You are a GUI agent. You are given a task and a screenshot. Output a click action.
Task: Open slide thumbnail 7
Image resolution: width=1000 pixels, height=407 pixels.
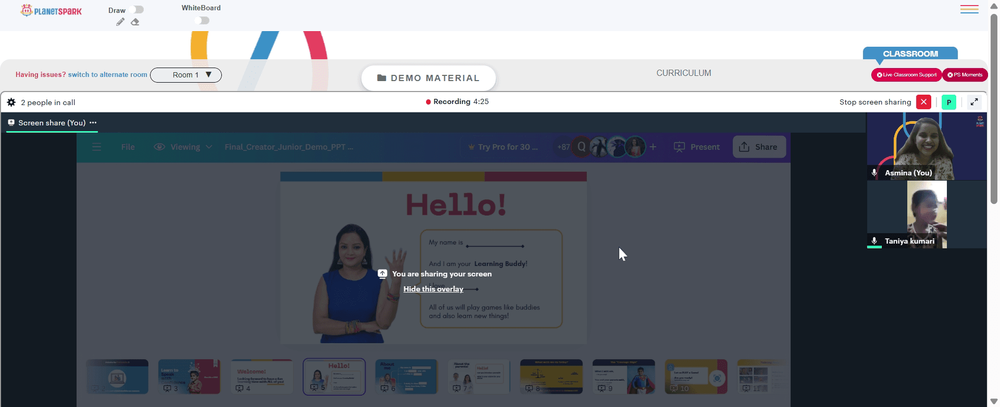tap(478, 376)
